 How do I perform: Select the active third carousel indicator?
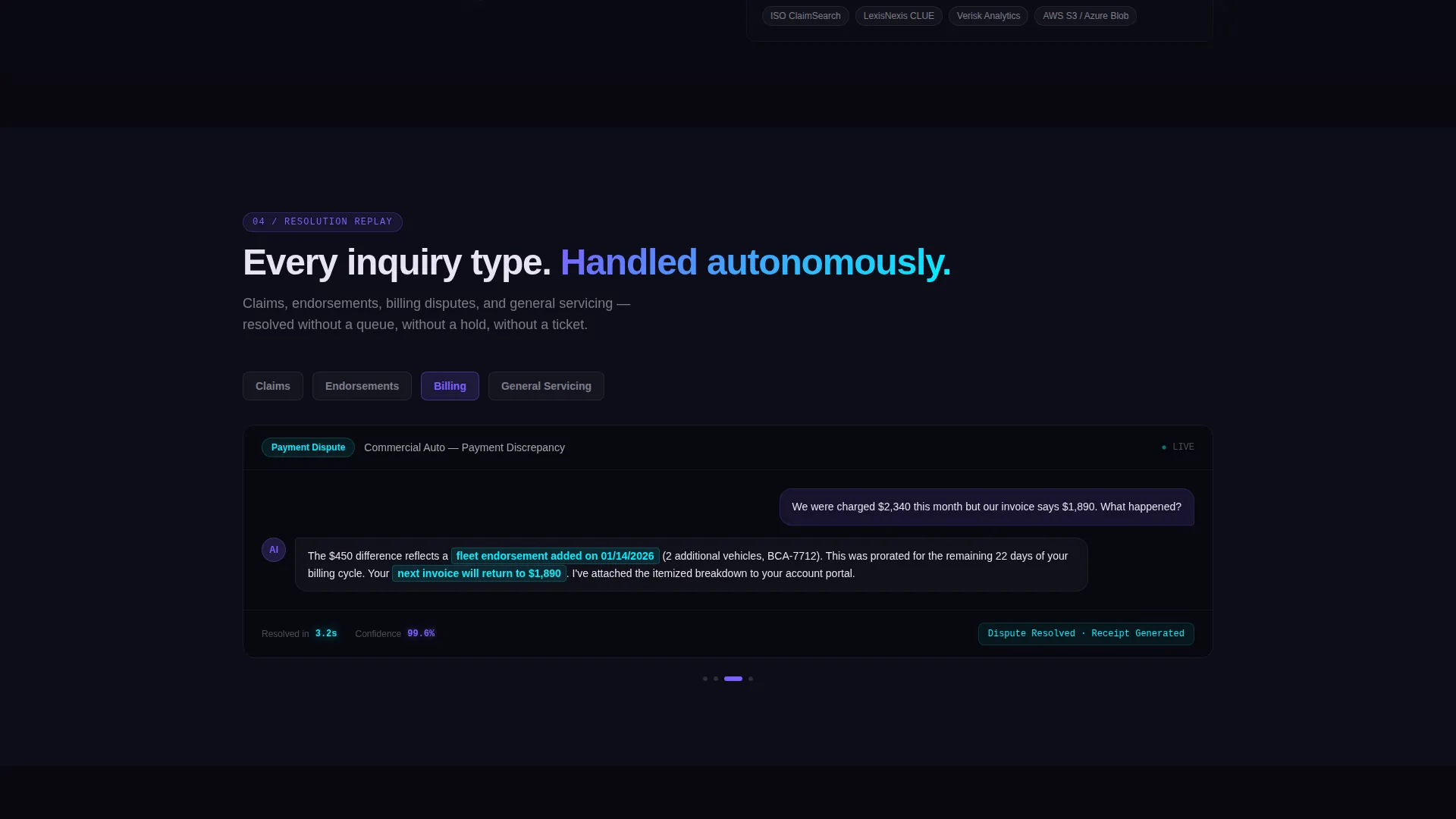pyautogui.click(x=733, y=679)
